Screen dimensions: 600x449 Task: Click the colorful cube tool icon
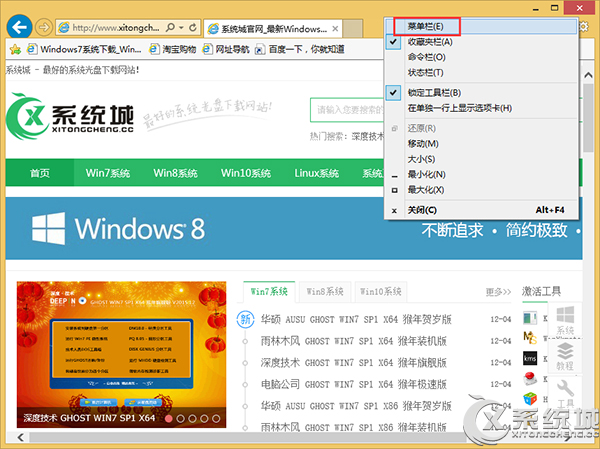tap(530, 399)
